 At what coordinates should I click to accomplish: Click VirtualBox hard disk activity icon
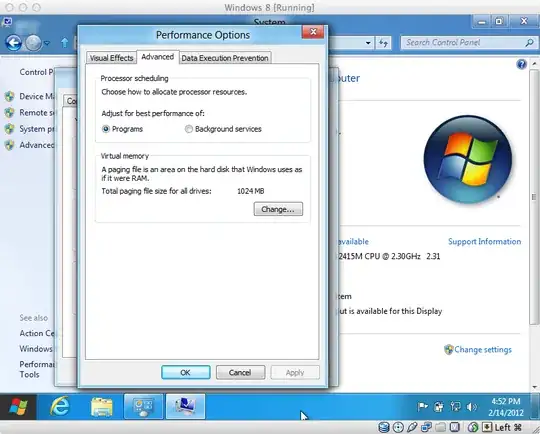point(384,427)
